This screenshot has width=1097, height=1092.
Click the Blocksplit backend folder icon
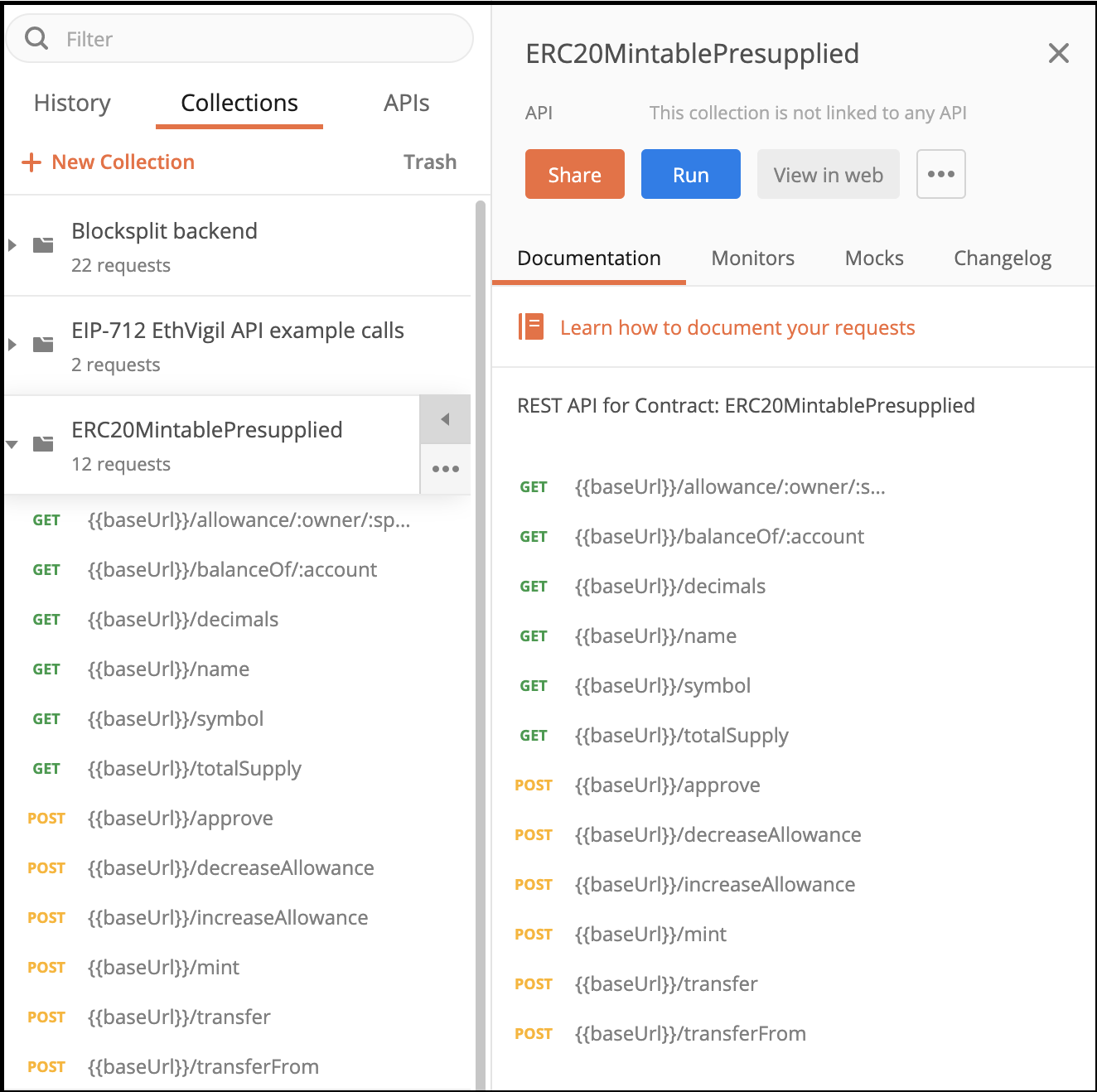tap(43, 245)
